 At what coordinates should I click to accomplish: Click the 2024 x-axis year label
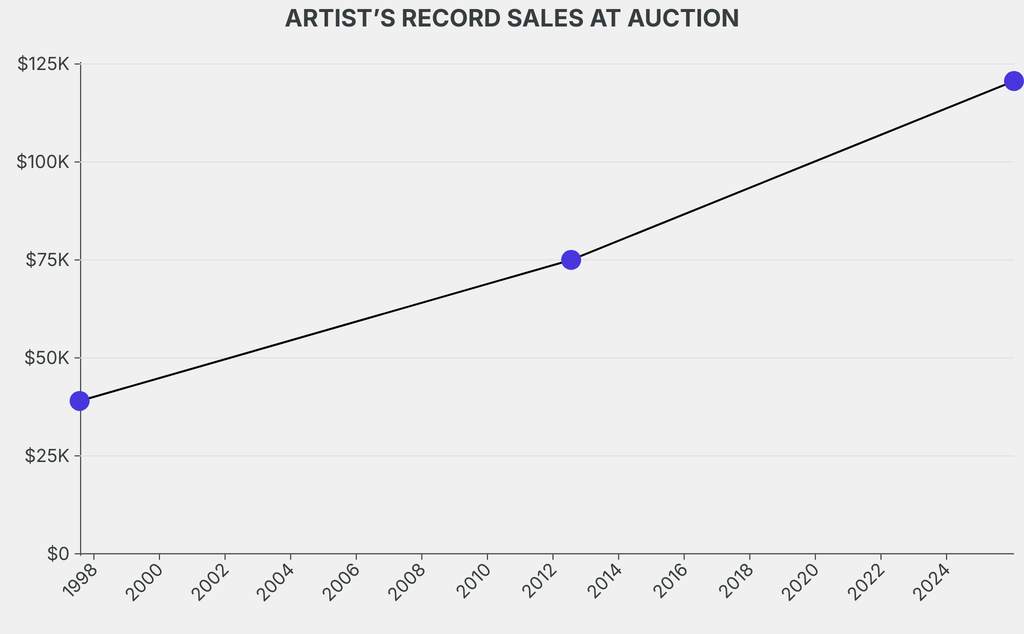(x=933, y=580)
